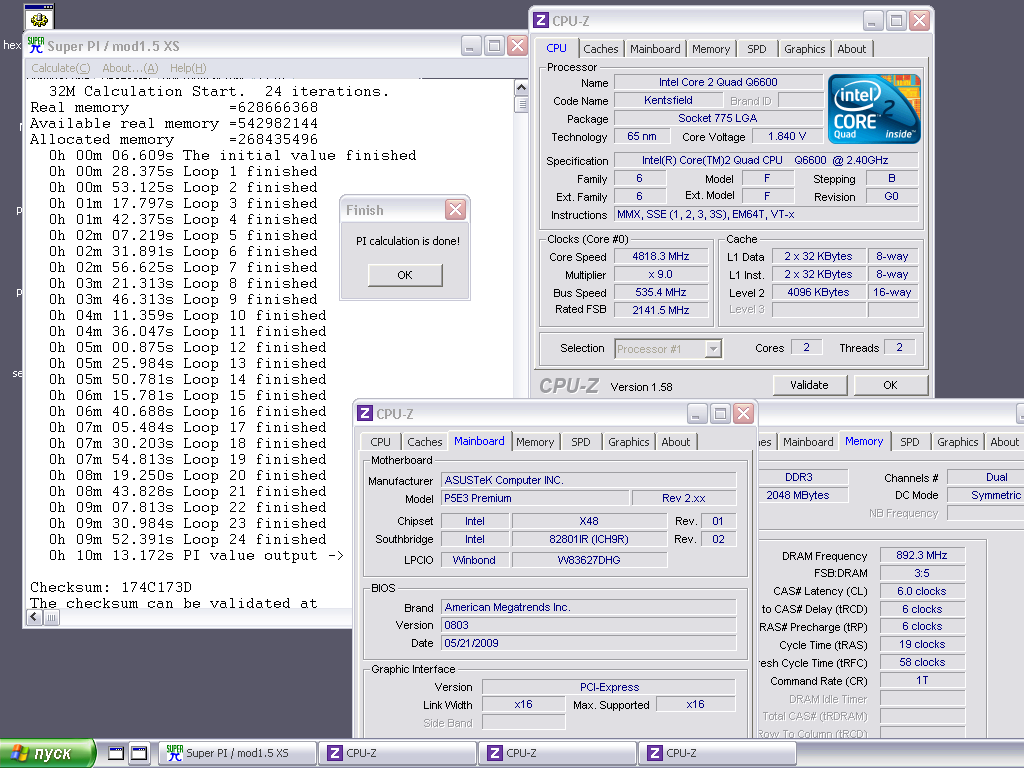Click the Intel Core 2 Quad logo
This screenshot has height=768, width=1024.
tap(874, 109)
